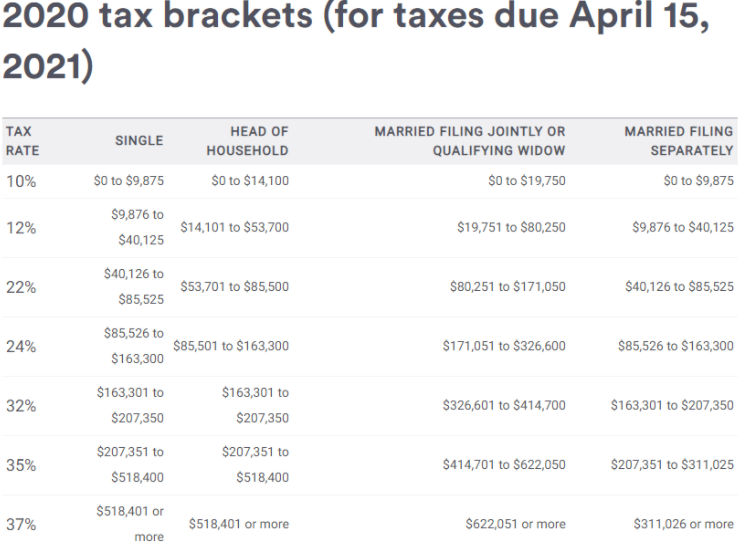
Task: Select the 12% tax rate cell
Action: click(x=20, y=228)
